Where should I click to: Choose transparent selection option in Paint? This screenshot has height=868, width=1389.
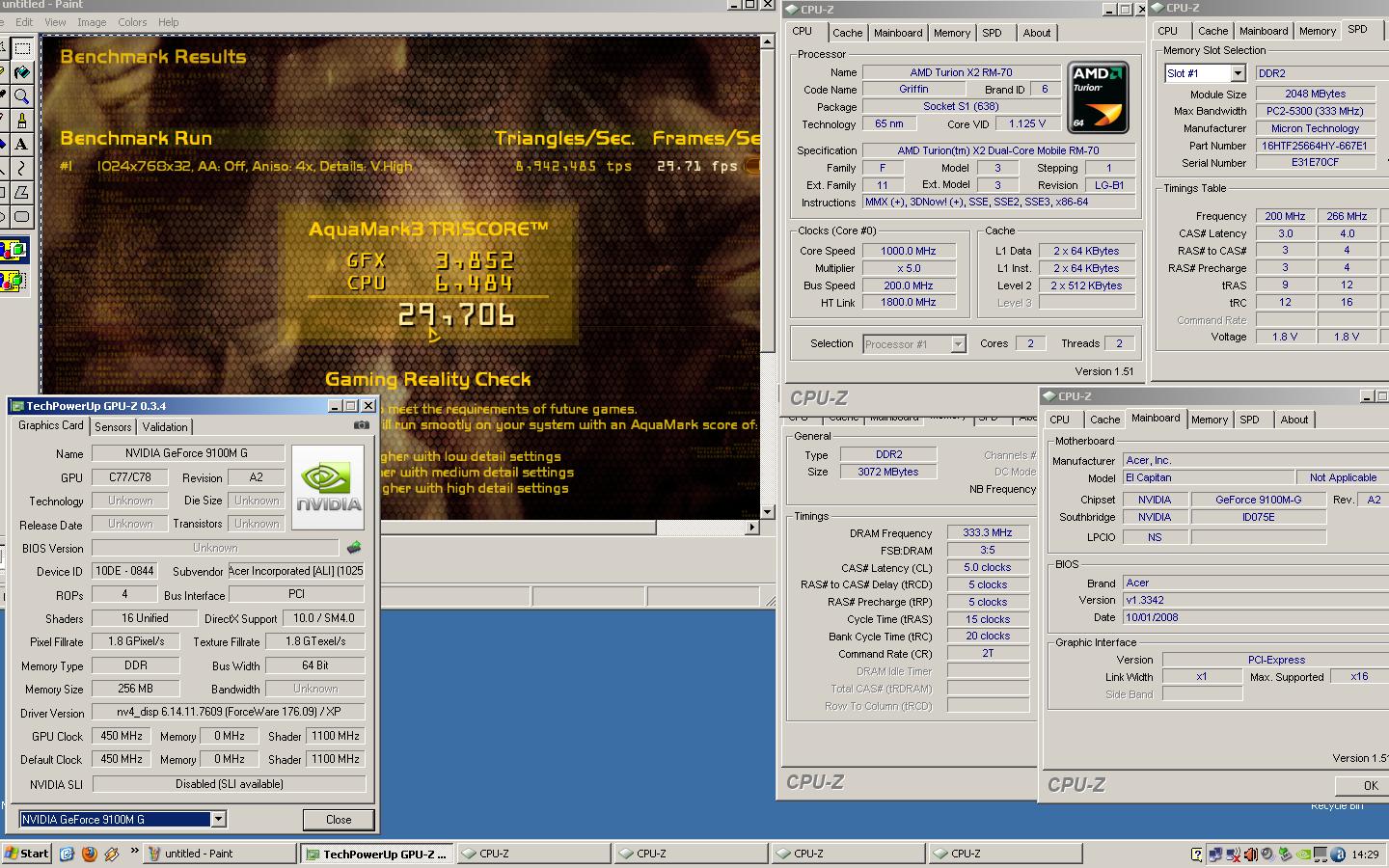[x=14, y=281]
